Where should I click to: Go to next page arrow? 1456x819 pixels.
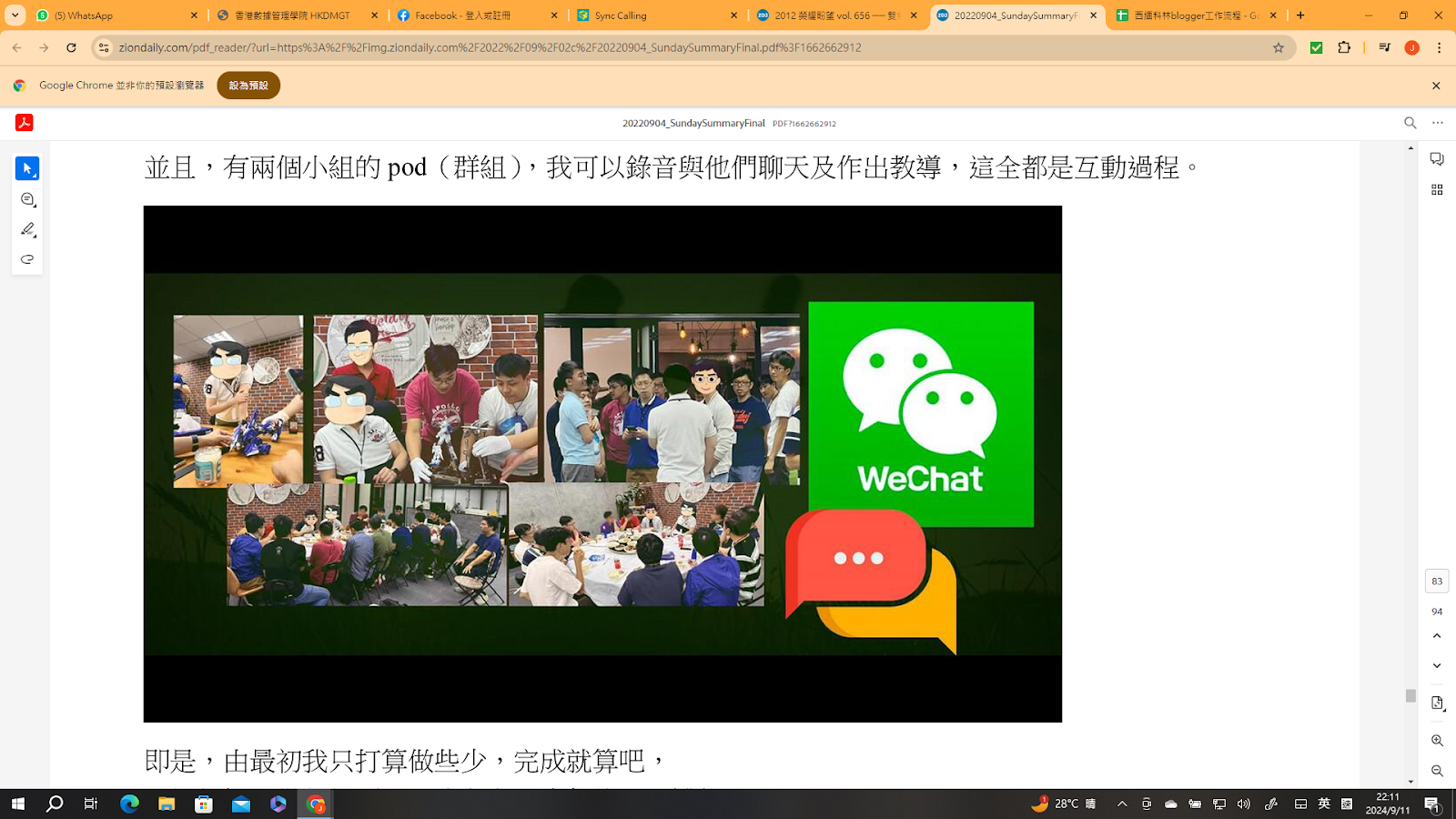pos(1437,666)
